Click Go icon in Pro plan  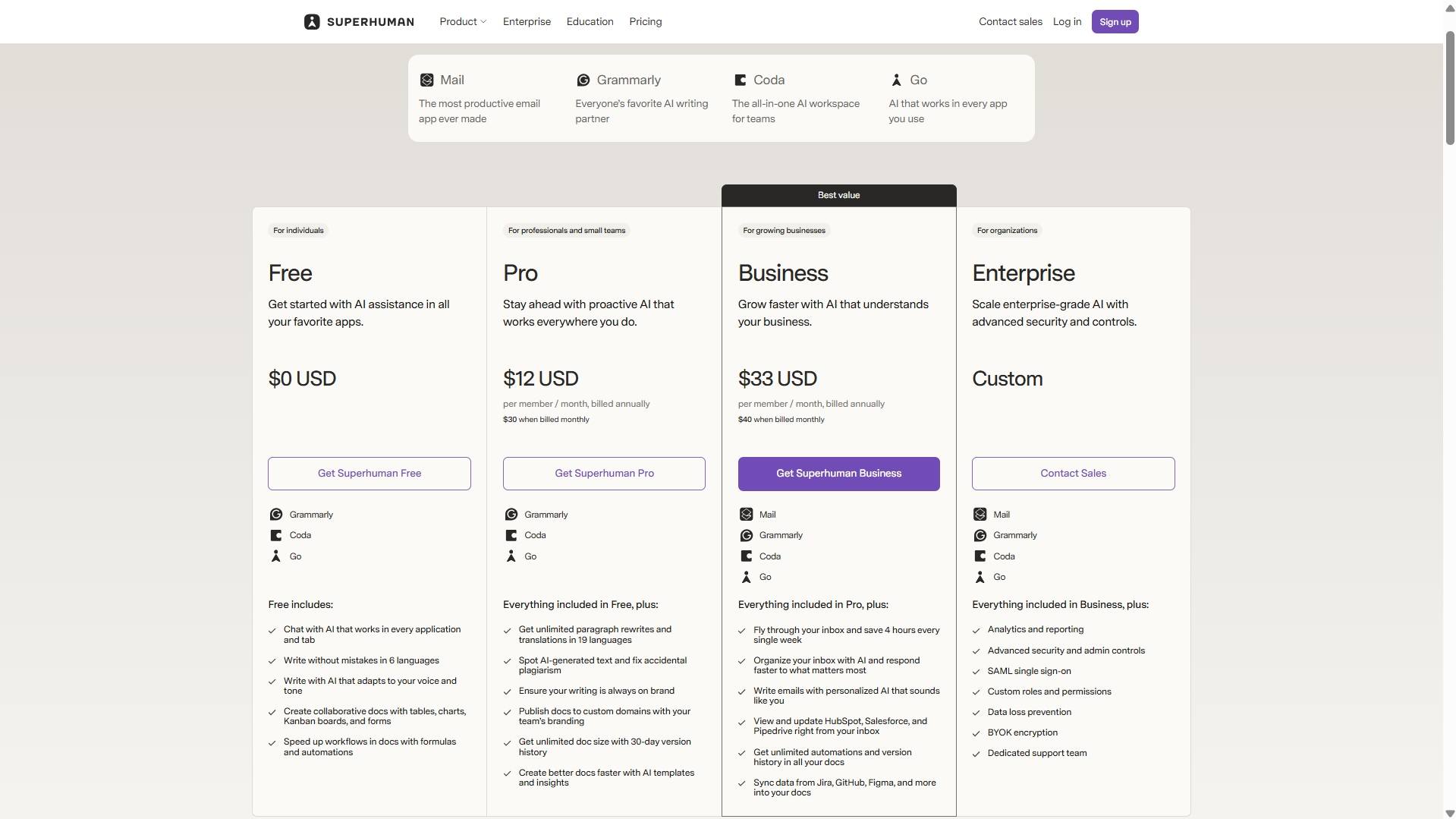[511, 556]
